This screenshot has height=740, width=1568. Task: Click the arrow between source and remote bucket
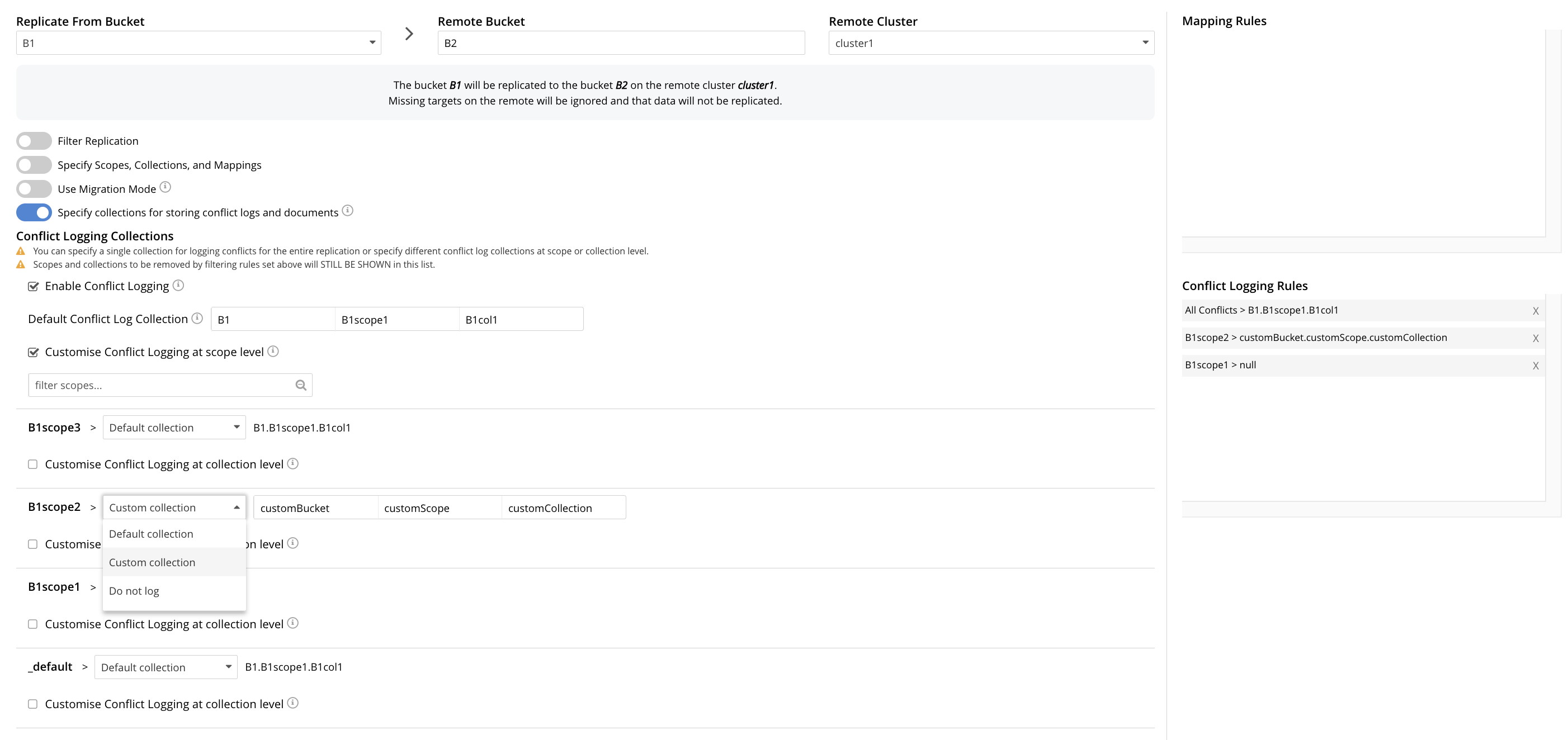[x=409, y=34]
